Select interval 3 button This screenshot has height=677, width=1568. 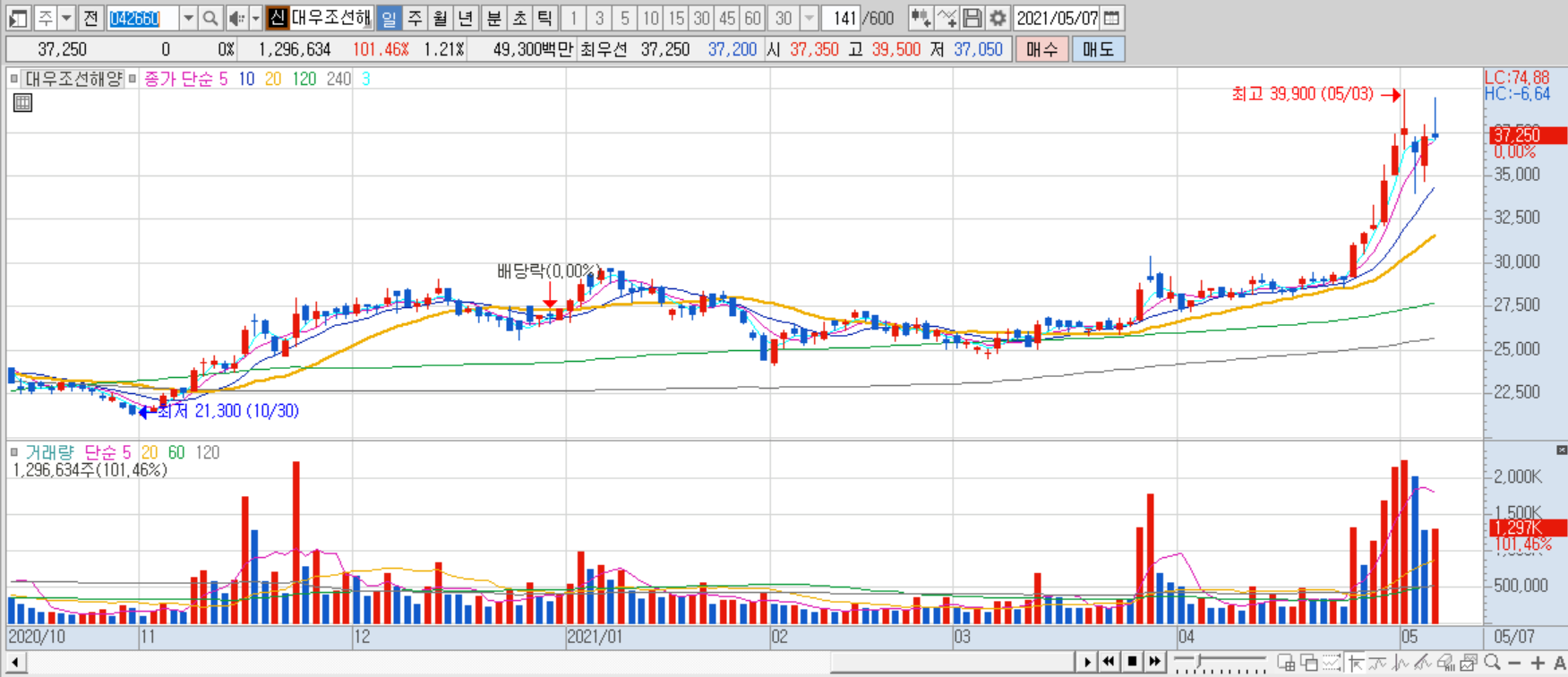tap(599, 18)
